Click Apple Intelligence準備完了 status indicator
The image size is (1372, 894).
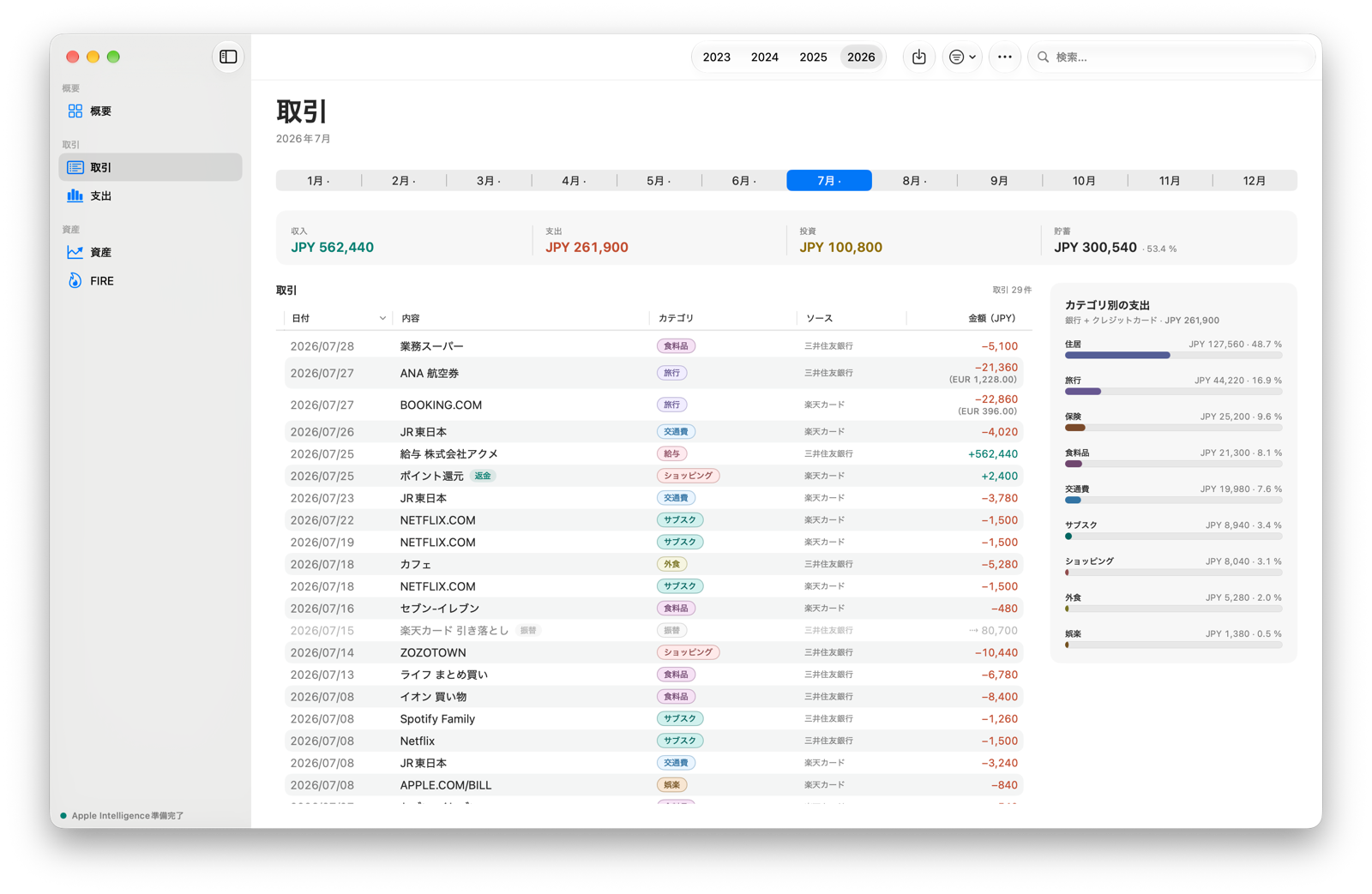[x=123, y=816]
